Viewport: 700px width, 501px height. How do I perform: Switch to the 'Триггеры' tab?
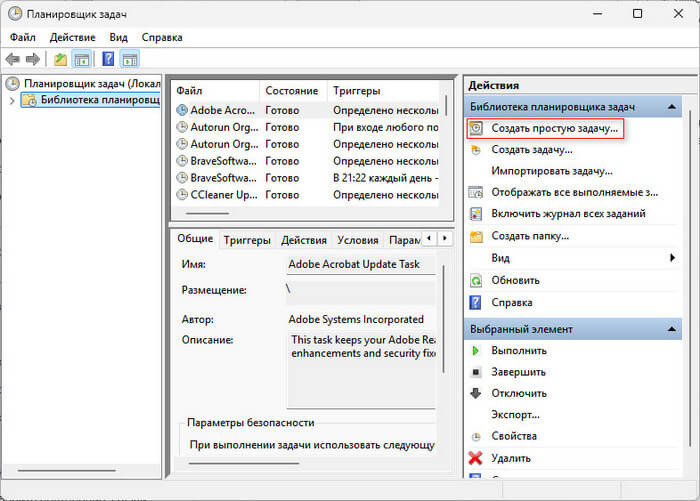(x=246, y=240)
